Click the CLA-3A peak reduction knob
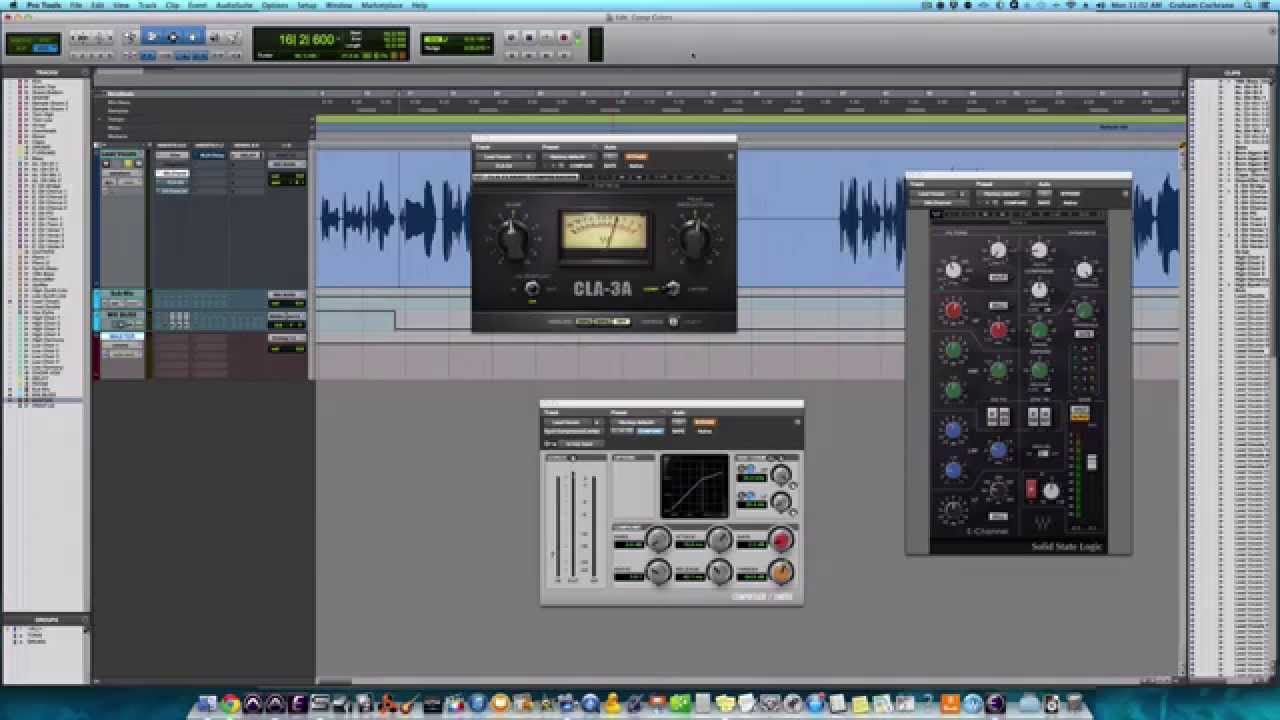The height and width of the screenshot is (720, 1280). coord(695,237)
